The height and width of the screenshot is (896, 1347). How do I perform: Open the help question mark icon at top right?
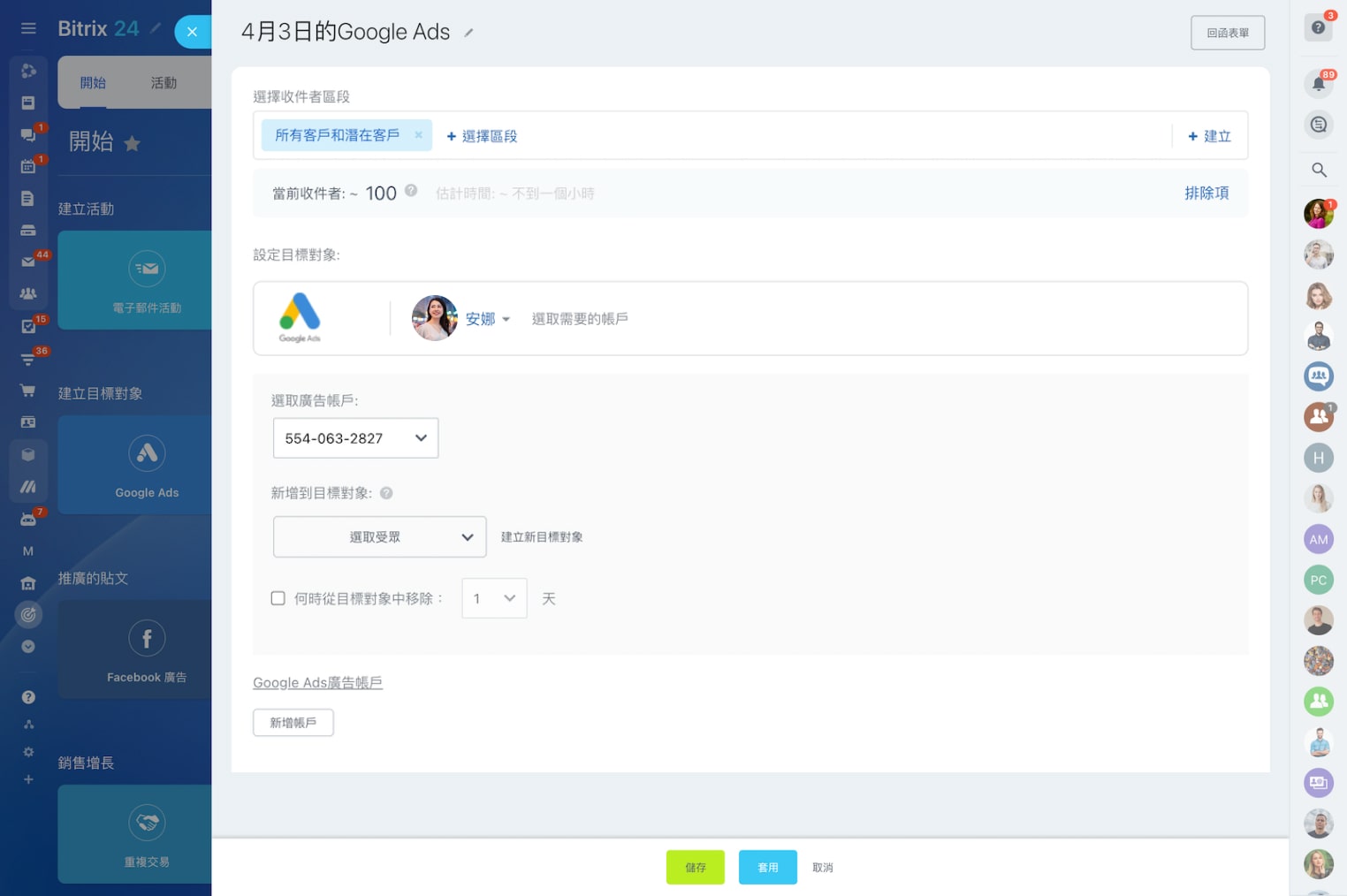(1318, 27)
